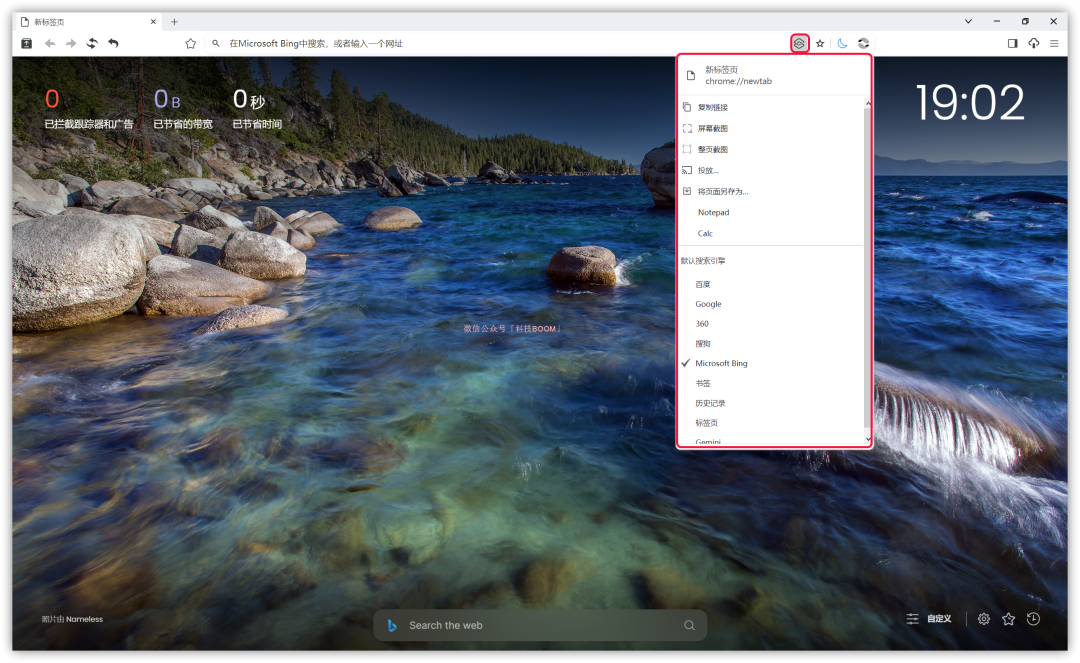Select the 新标签页 browser tab
This screenshot has height=663, width=1080.
coord(89,22)
